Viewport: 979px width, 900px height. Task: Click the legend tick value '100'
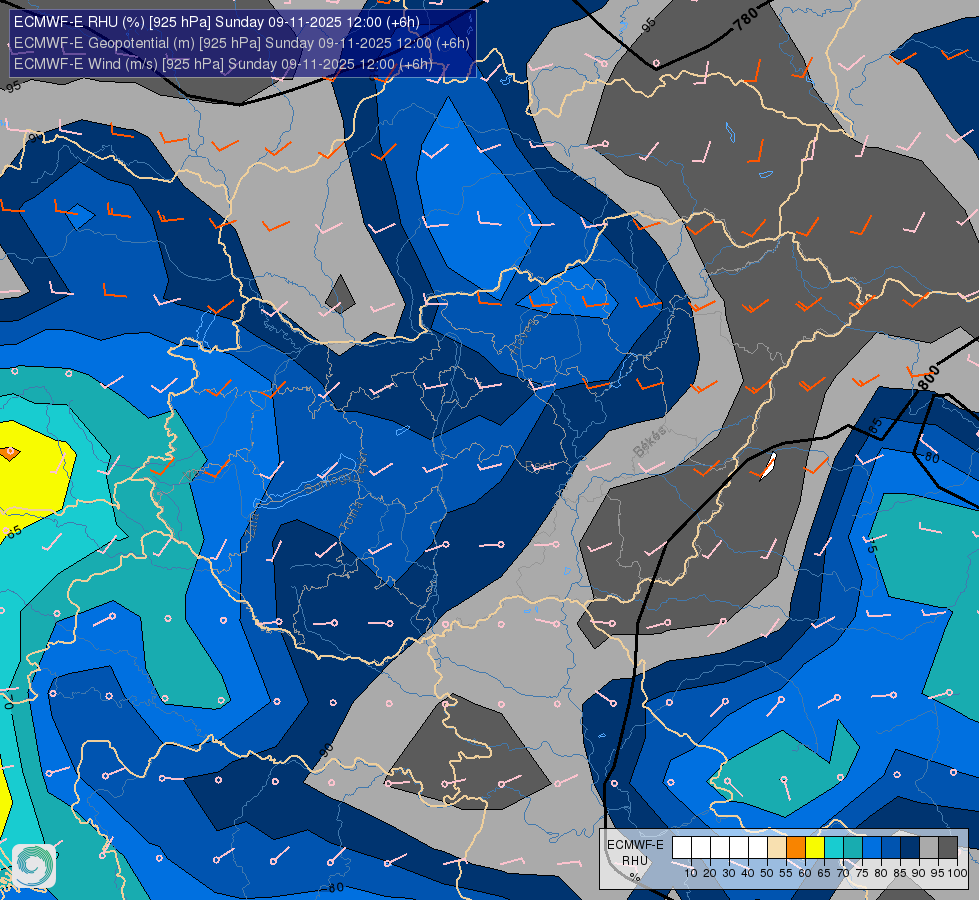coord(958,873)
